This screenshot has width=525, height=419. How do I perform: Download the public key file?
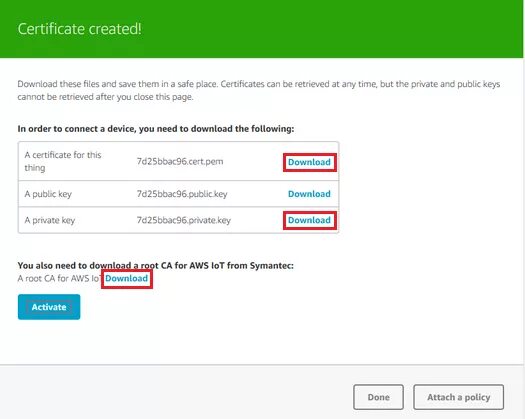(309, 194)
